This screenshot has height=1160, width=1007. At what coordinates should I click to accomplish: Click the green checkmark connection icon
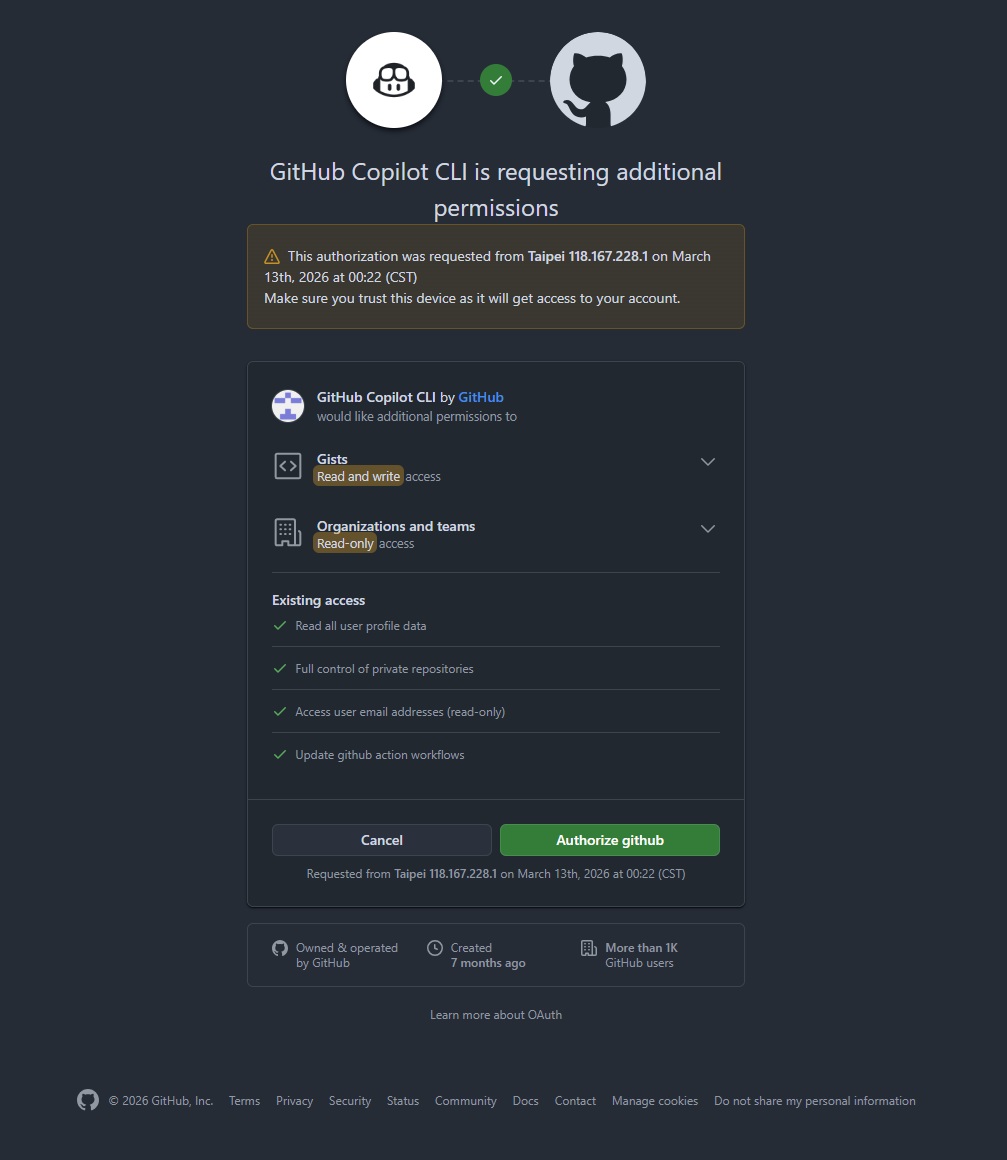(x=496, y=80)
